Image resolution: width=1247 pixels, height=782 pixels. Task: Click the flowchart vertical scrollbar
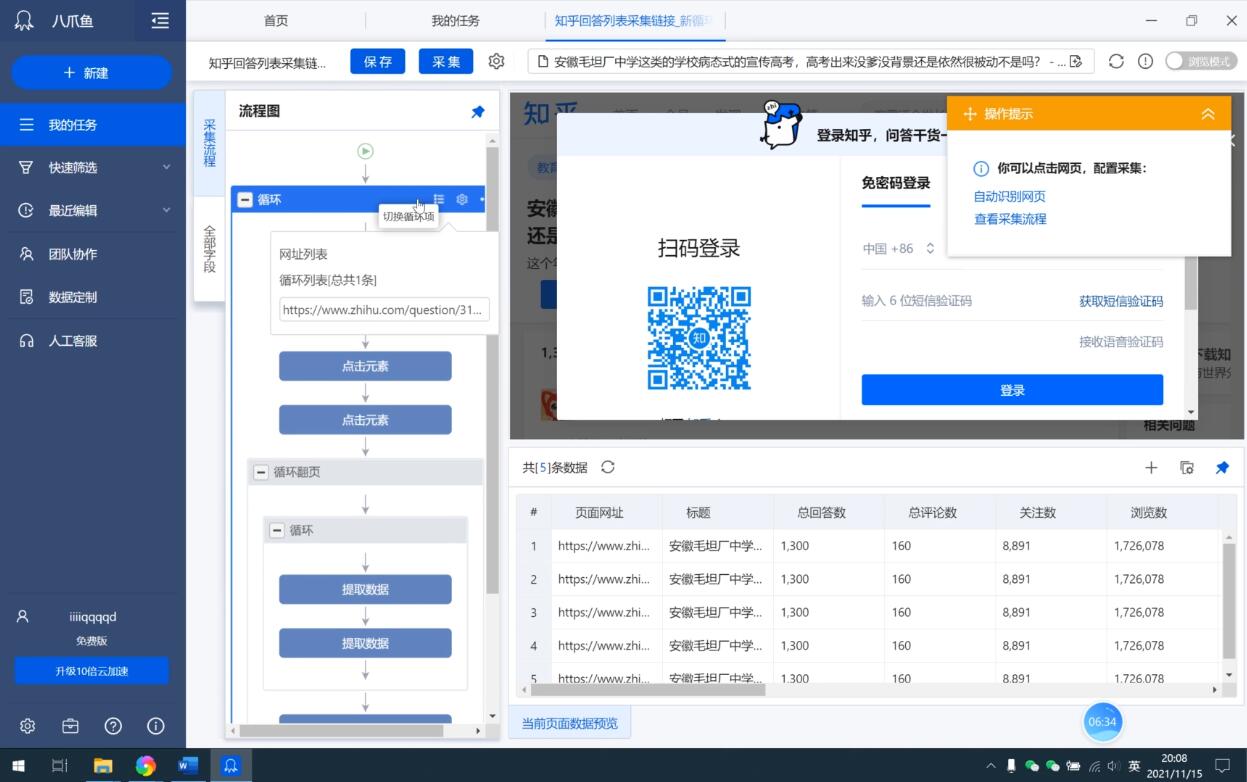(492, 370)
